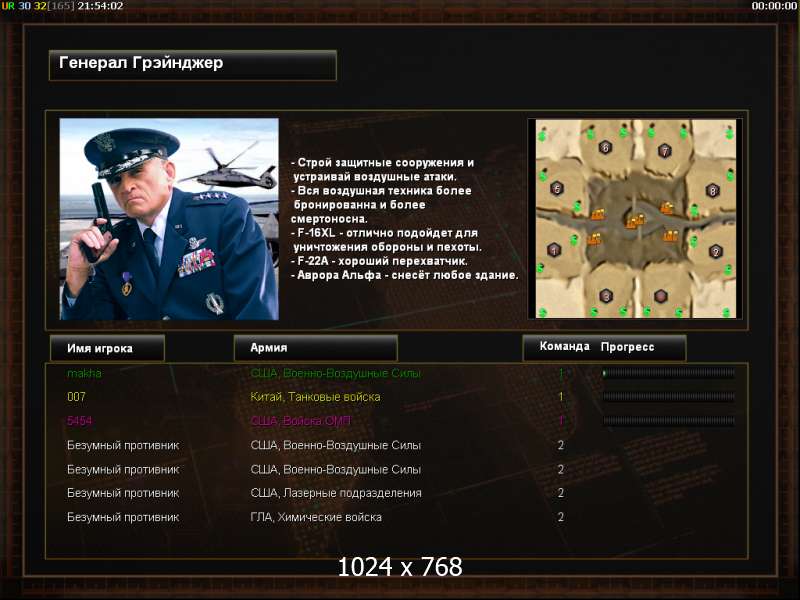This screenshot has width=800, height=600.
Task: Click the "Генерал Грэйнджер" title bar
Action: (193, 65)
